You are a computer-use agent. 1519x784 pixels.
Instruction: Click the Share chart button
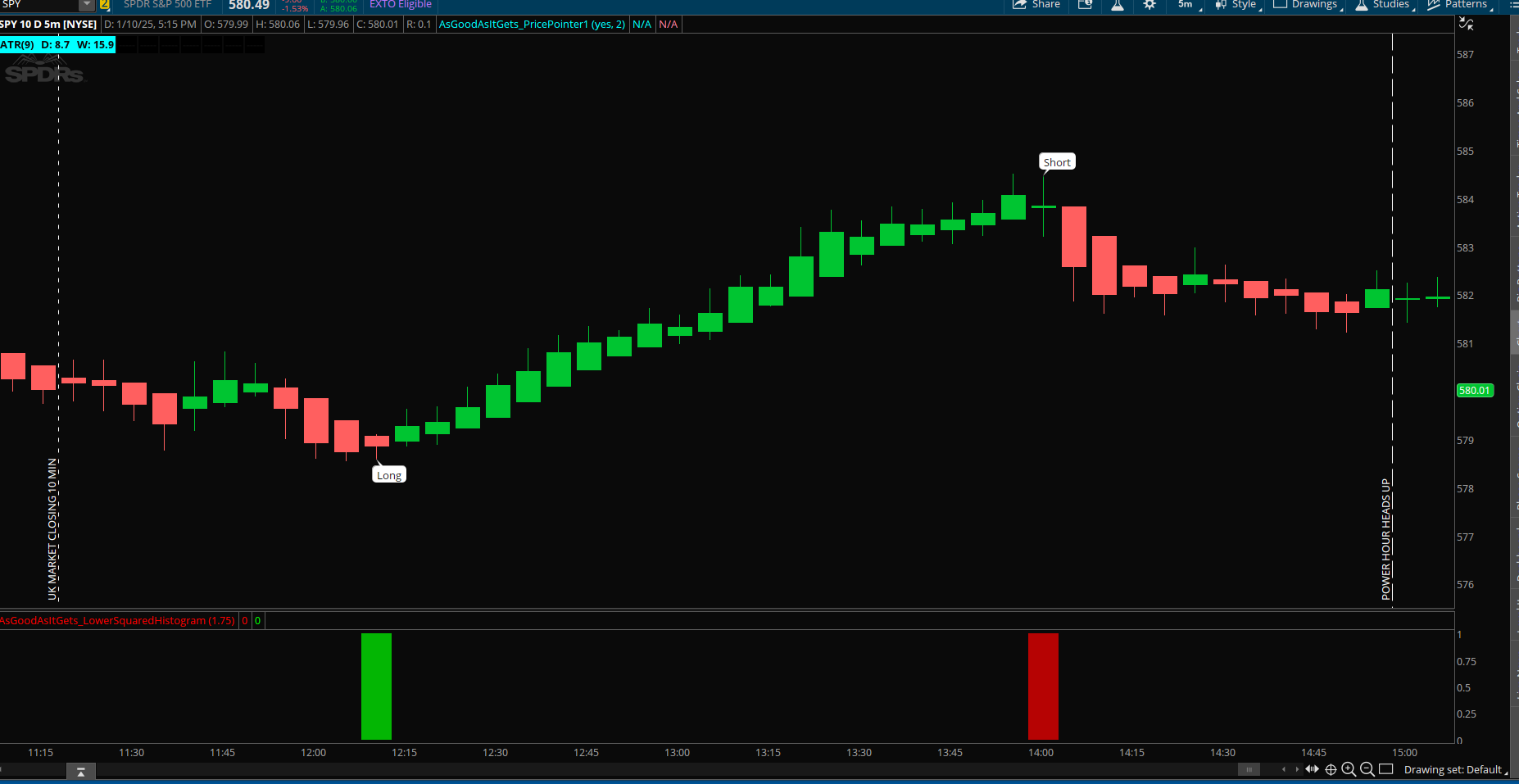tap(1036, 5)
